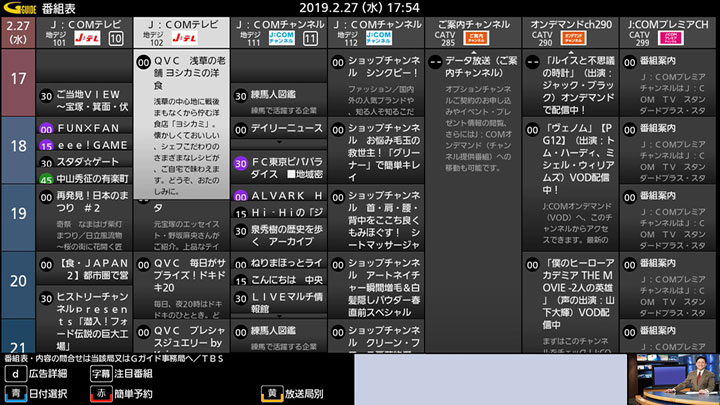Select 「ルイスと不思議の時計」 on-demand entry

(571, 83)
